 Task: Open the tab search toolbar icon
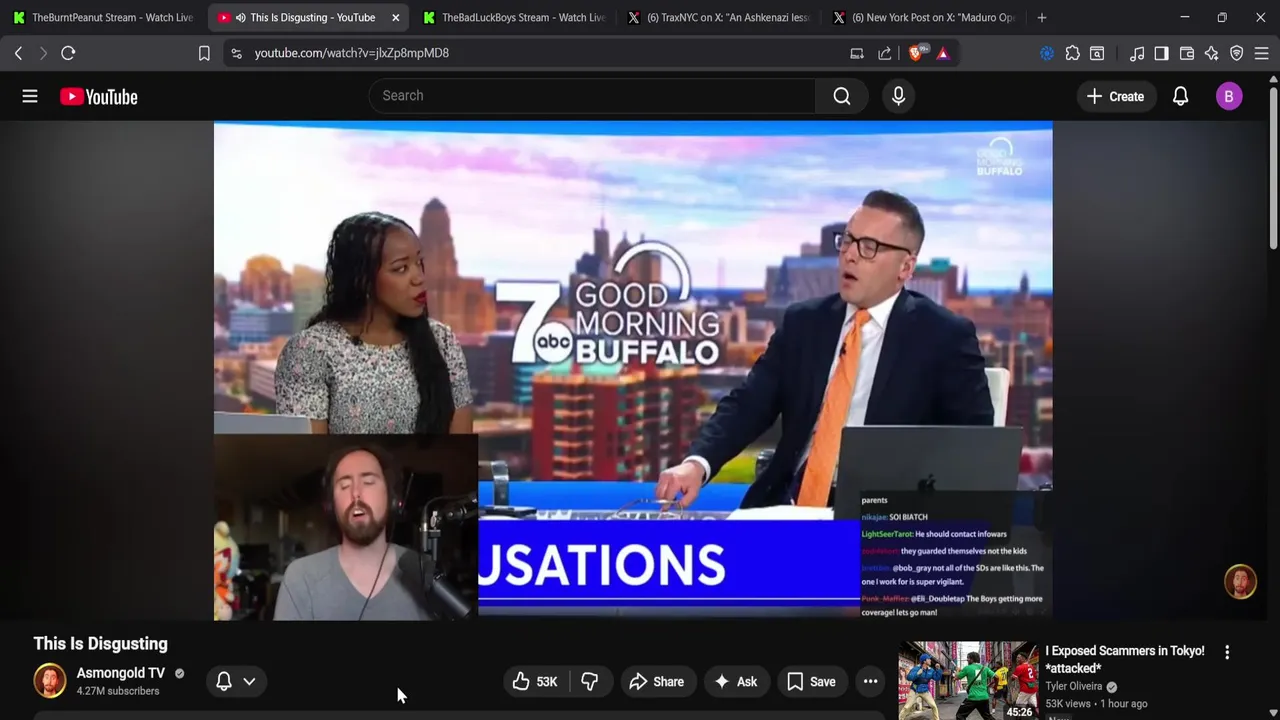click(1097, 53)
